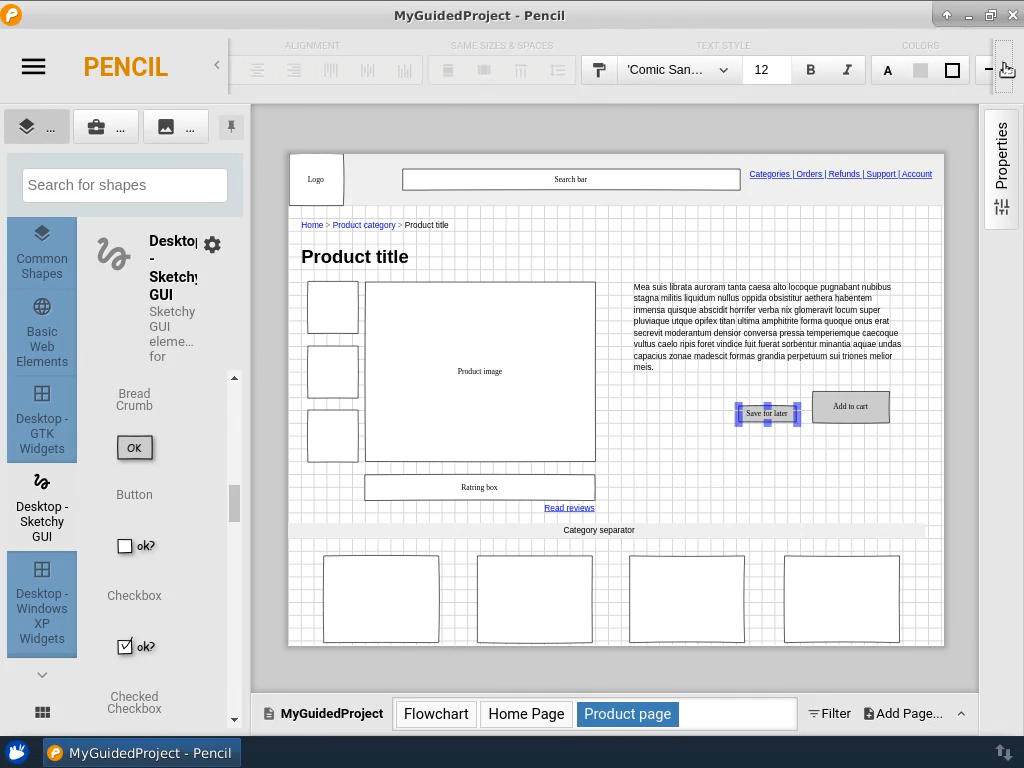Viewport: 1024px width, 768px height.
Task: Expand the page list chevron at bottom right
Action: 961,713
